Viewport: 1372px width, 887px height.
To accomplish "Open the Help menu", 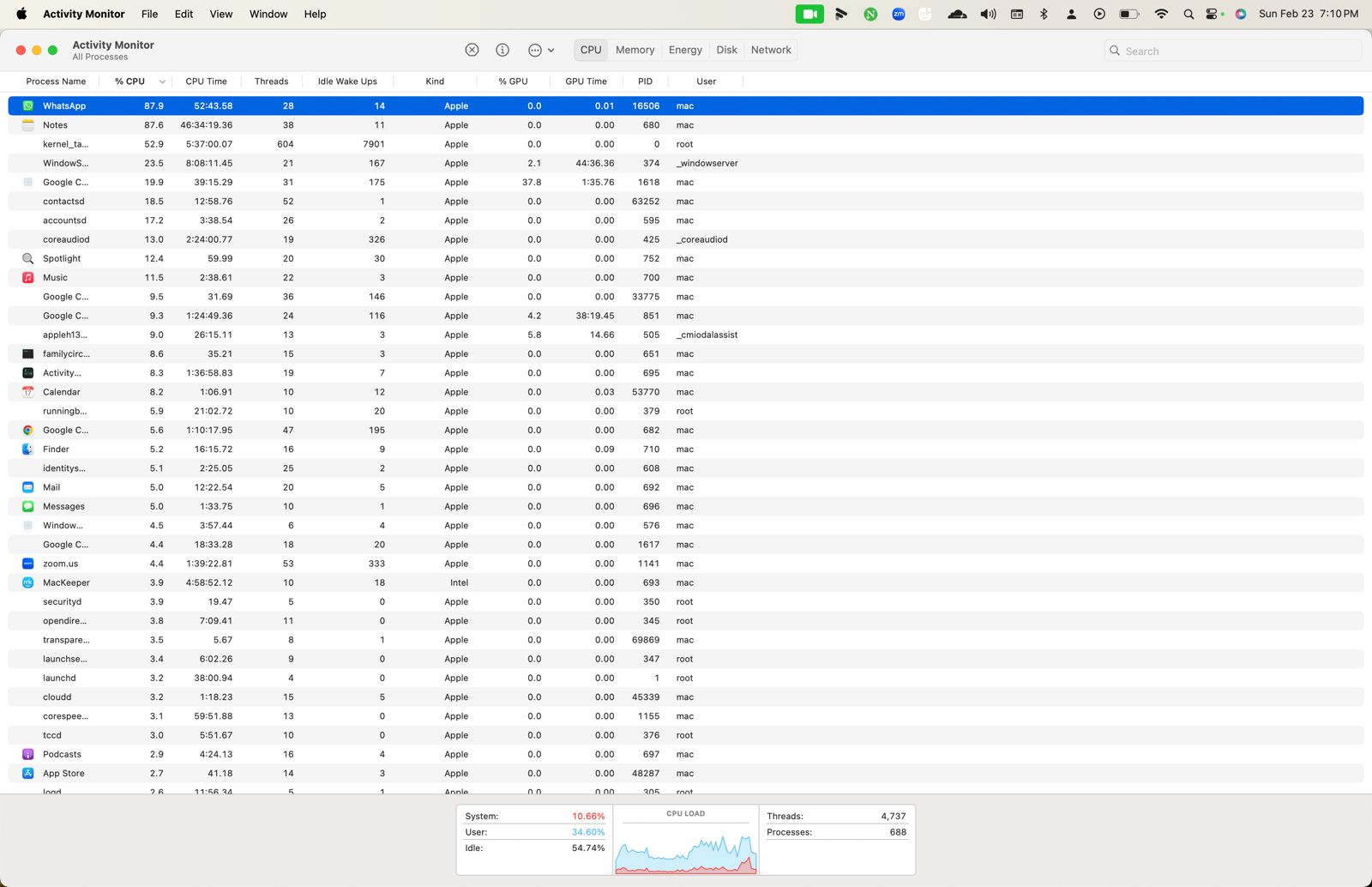I will [x=315, y=14].
